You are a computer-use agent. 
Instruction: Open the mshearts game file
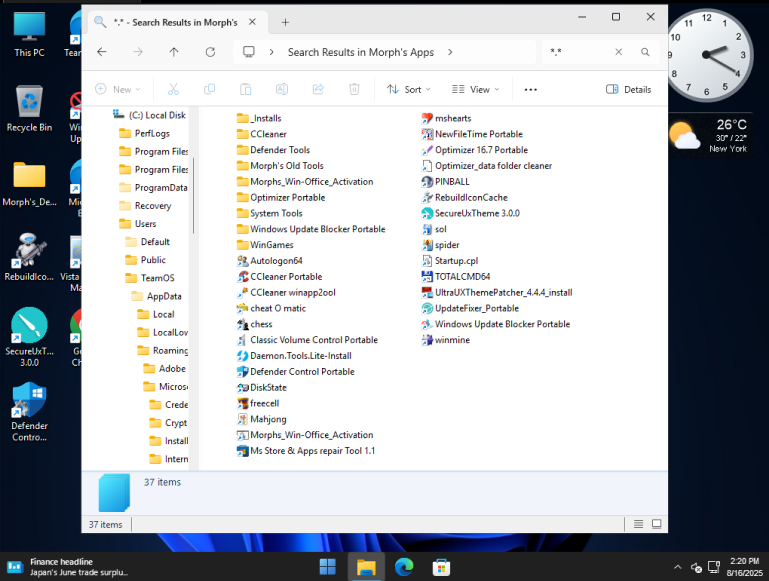coord(446,118)
